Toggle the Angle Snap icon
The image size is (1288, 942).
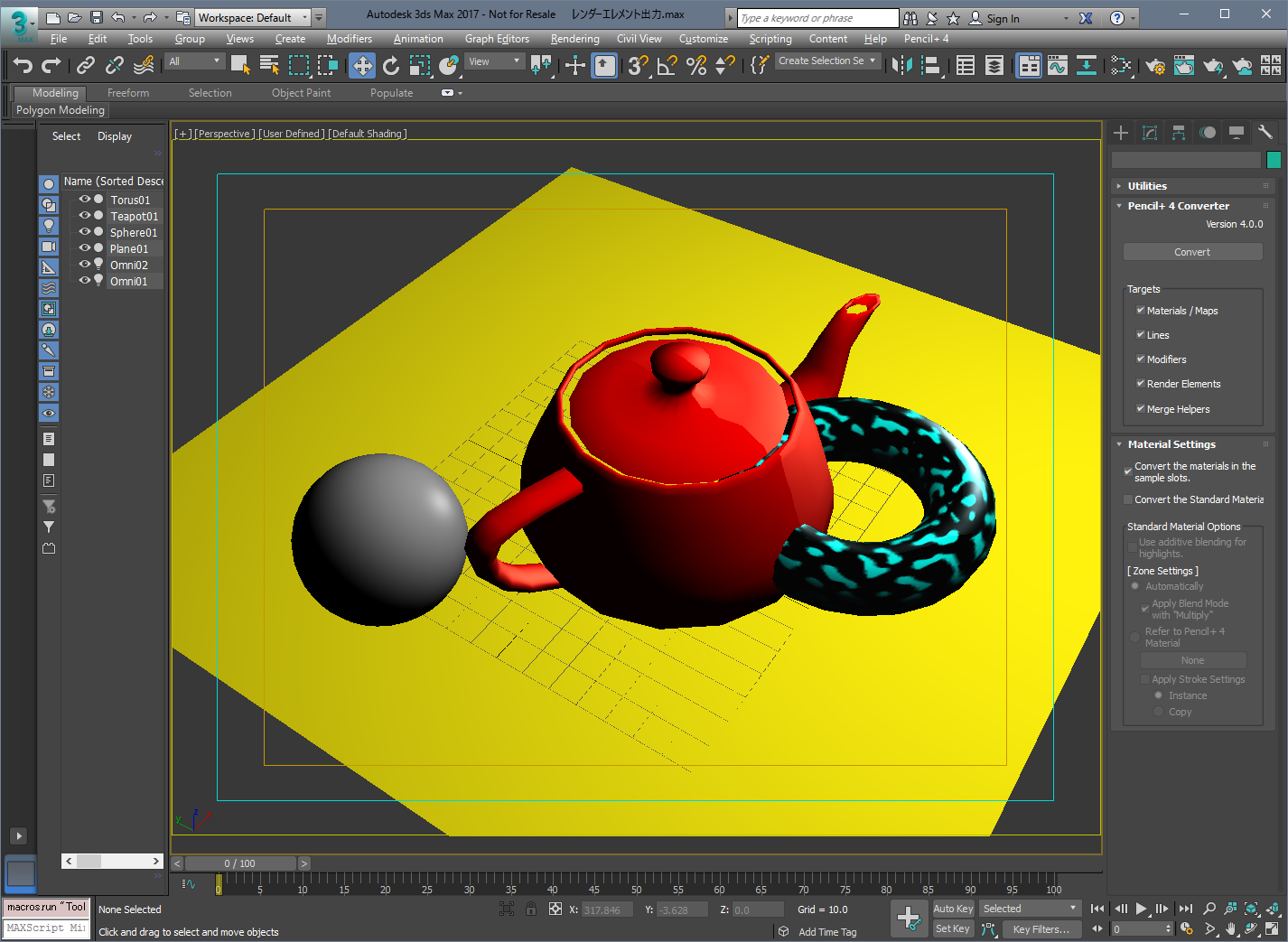click(667, 65)
